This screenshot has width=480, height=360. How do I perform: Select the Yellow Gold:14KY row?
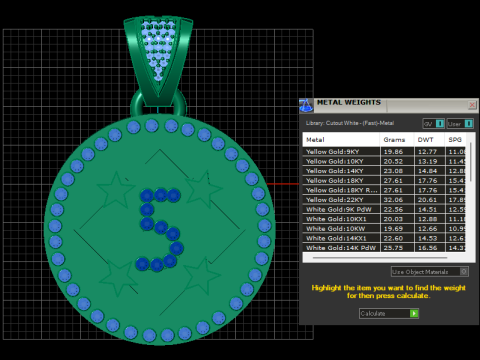[x=384, y=171]
